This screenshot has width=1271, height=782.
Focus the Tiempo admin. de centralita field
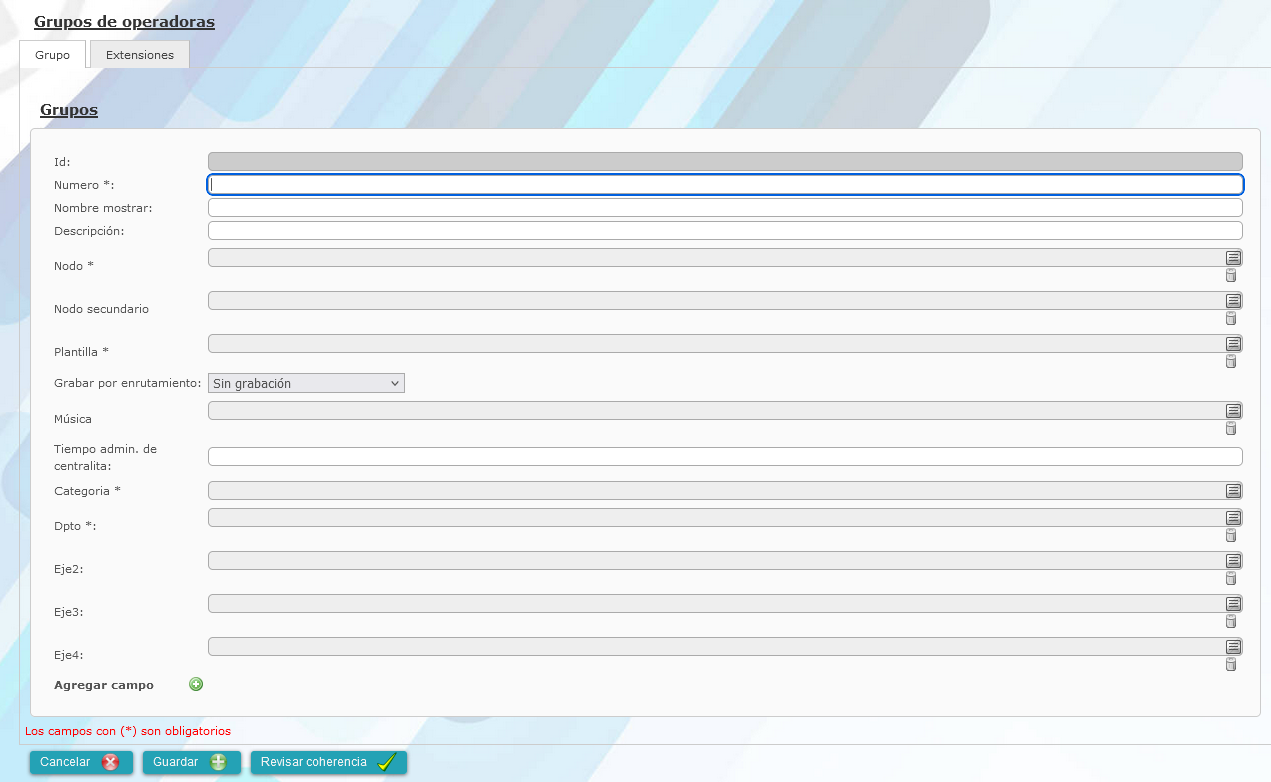pyautogui.click(x=725, y=457)
